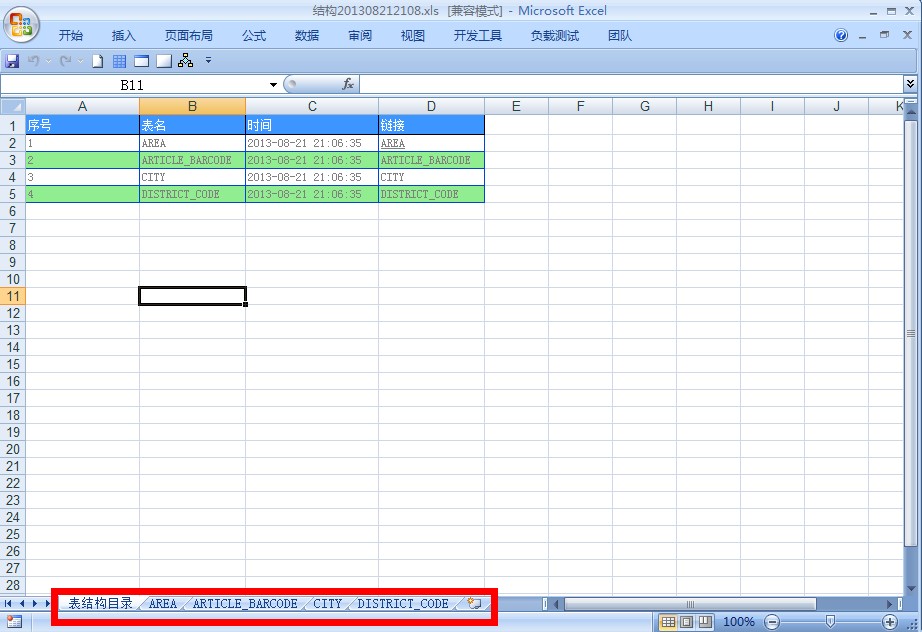922x632 pixels.
Task: Open the 插入 ribbon tab
Action: click(x=123, y=35)
